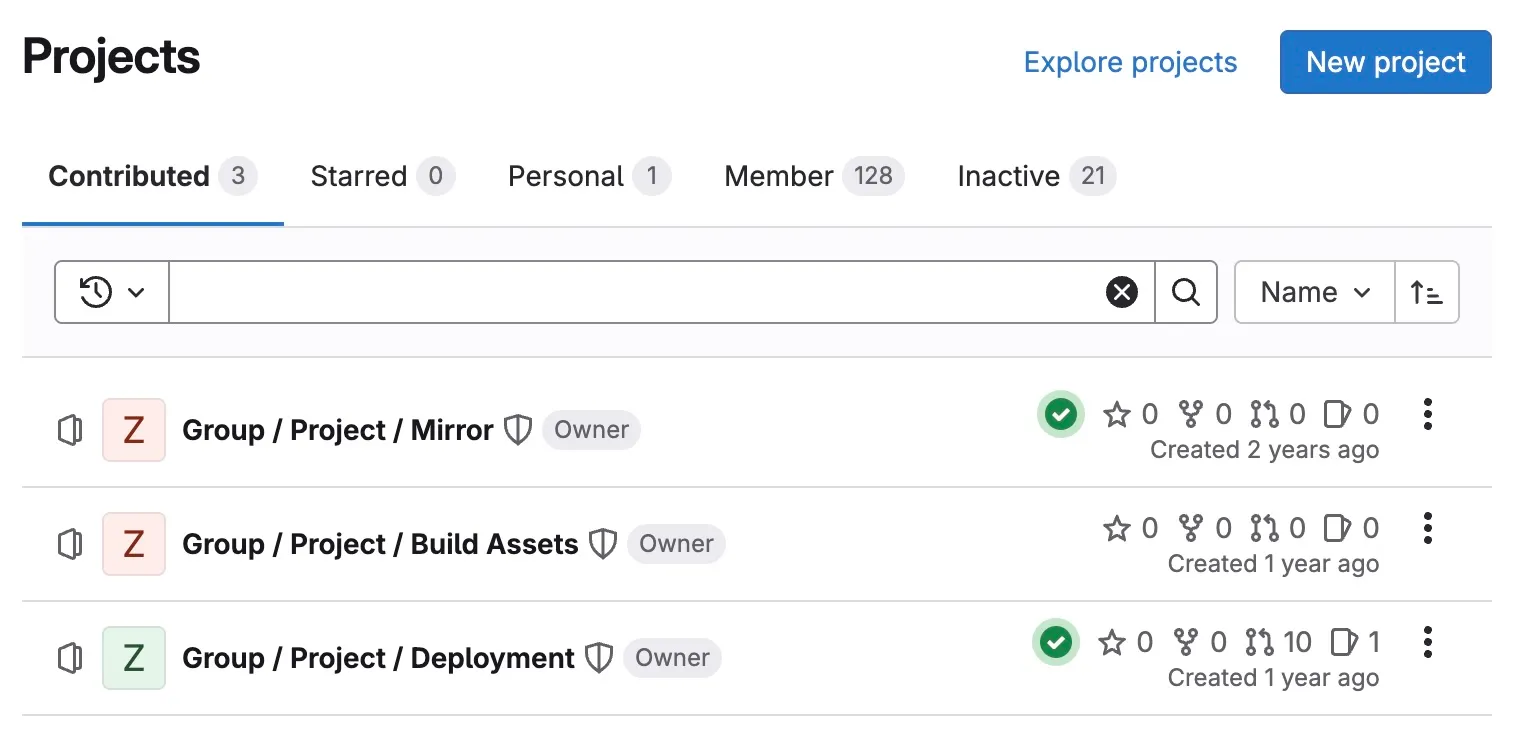The width and height of the screenshot is (1520, 750).
Task: Click the Z avatar of Mirror project
Action: (x=134, y=430)
